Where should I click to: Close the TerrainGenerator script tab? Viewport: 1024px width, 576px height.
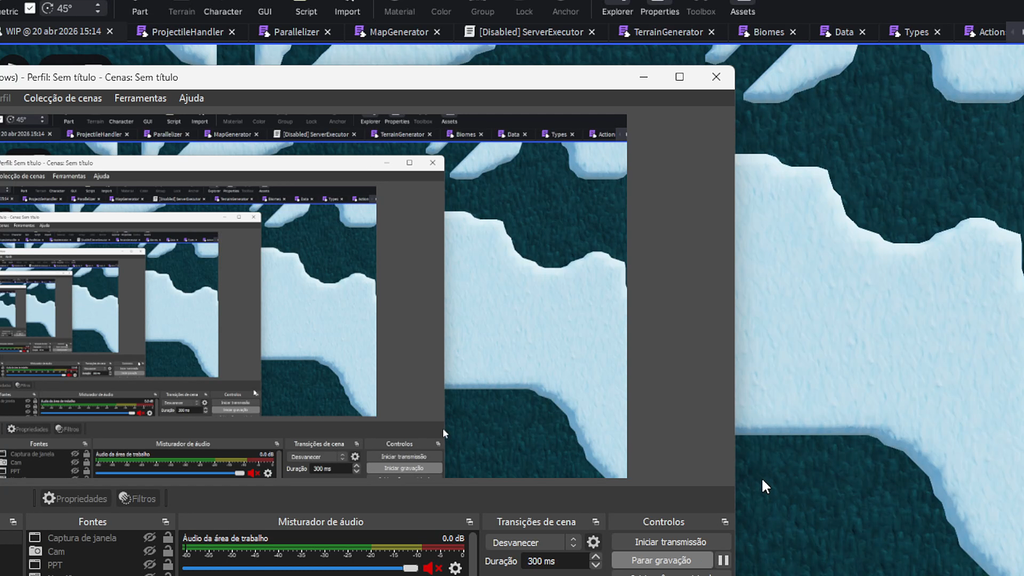[x=711, y=32]
